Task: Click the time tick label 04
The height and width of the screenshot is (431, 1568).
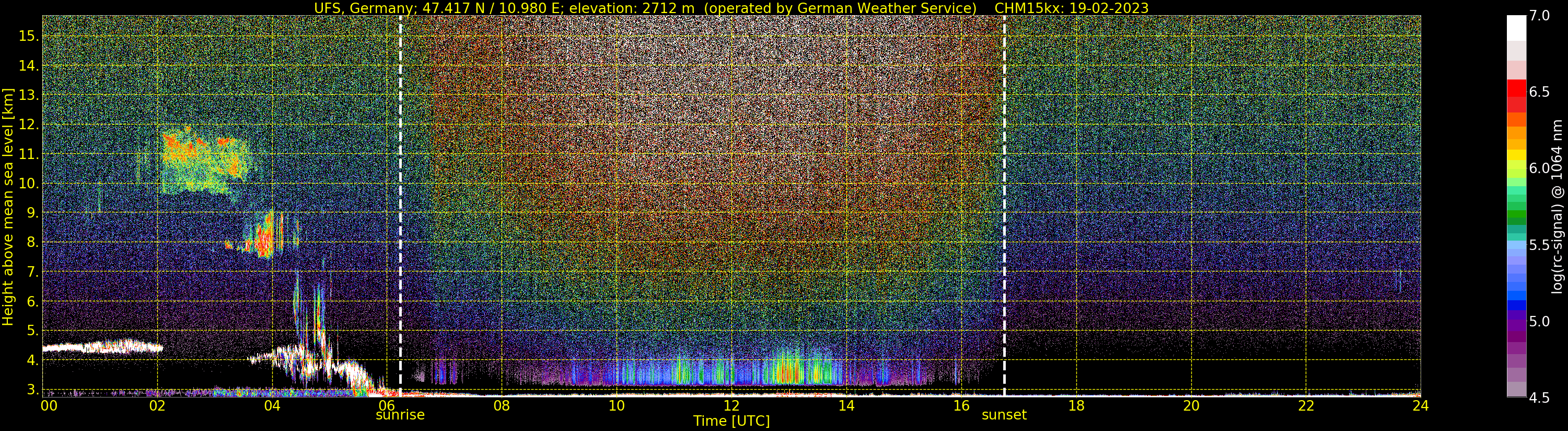Action: 272,405
